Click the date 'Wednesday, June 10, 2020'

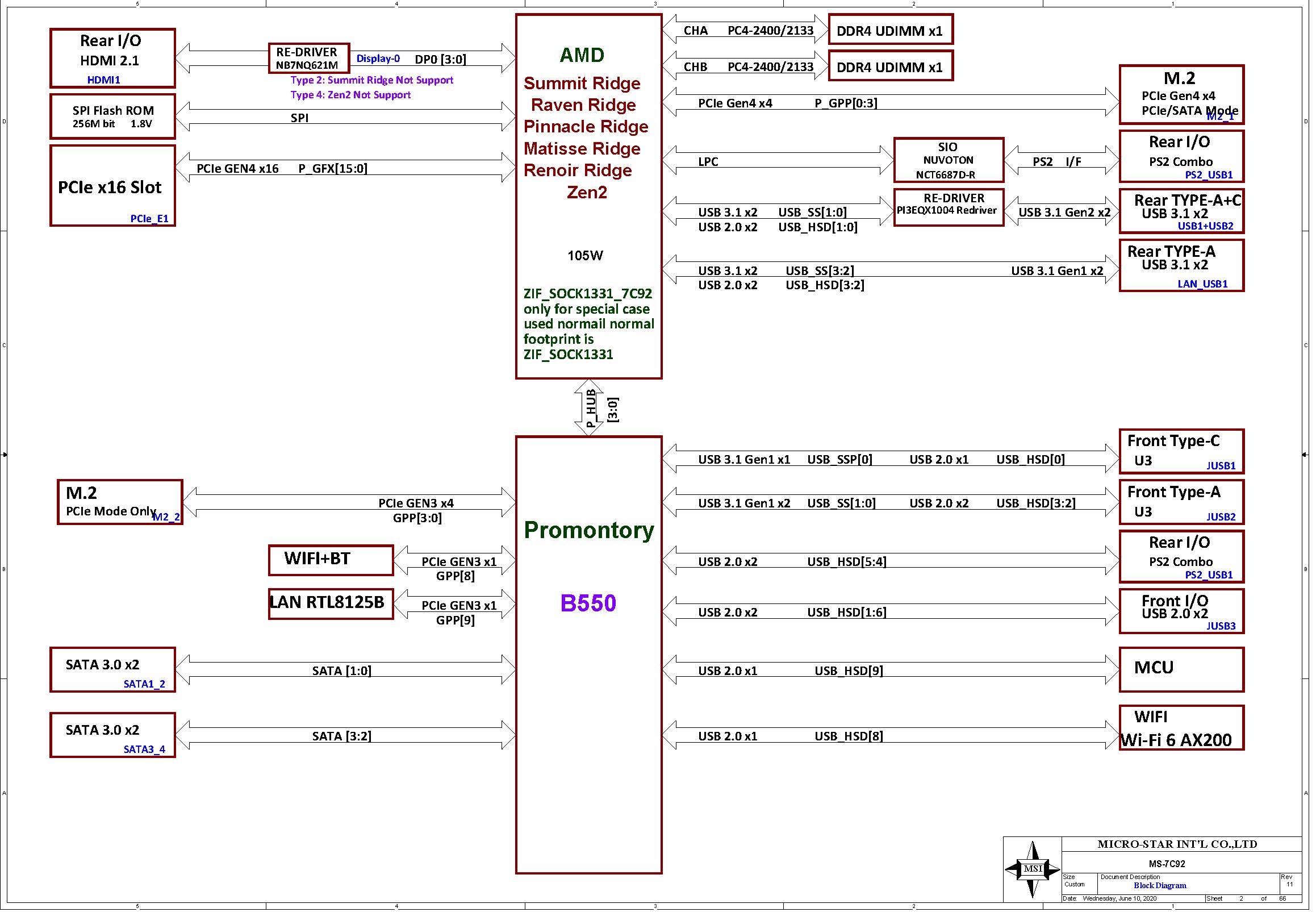tap(1119, 899)
